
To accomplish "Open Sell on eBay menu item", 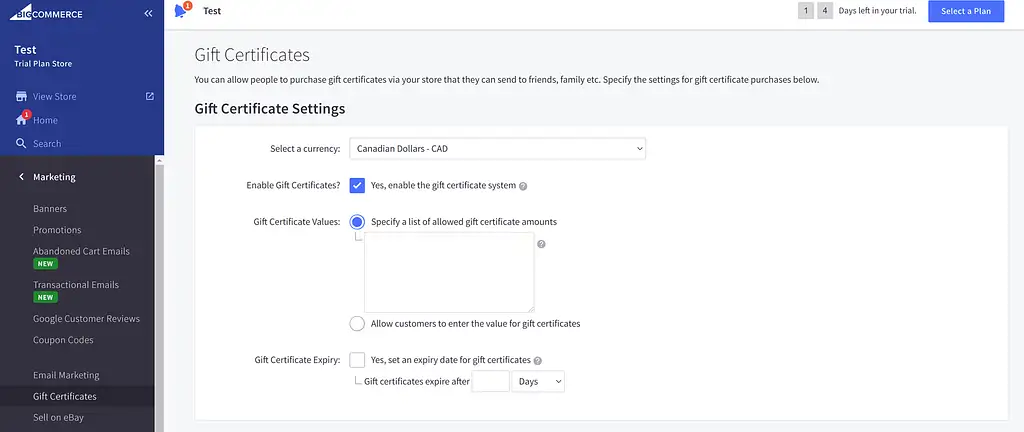I will pos(58,418).
